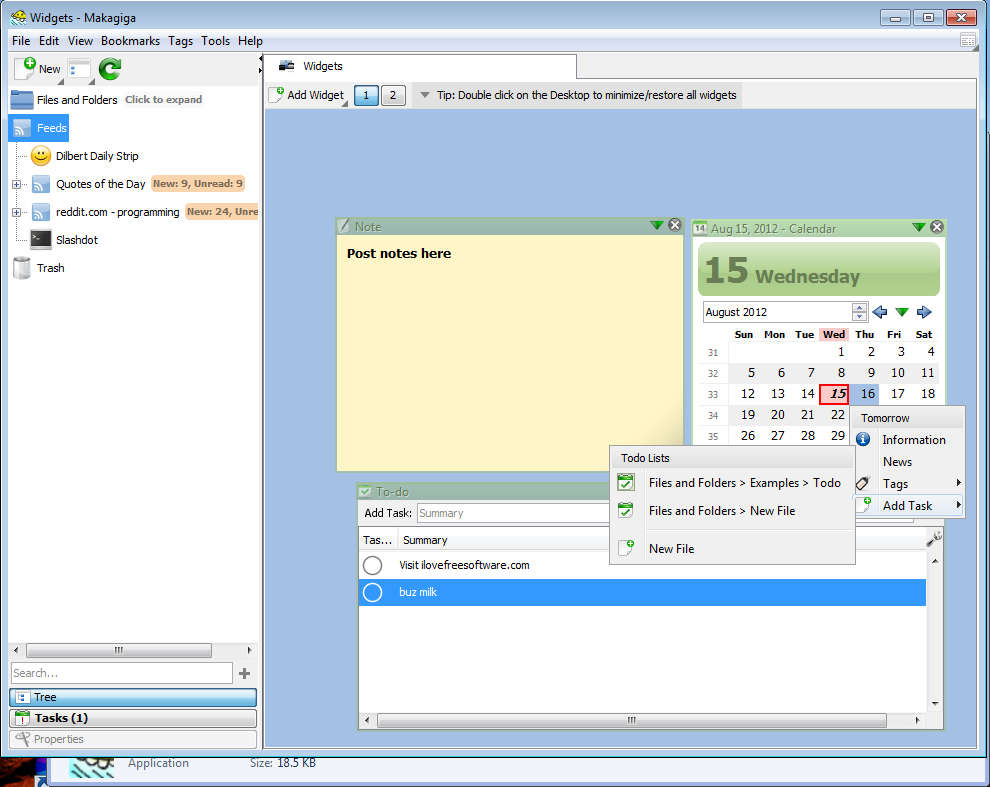Expand the Quotes of the Day feed
Viewport: 990px width, 787px height.
[x=16, y=184]
